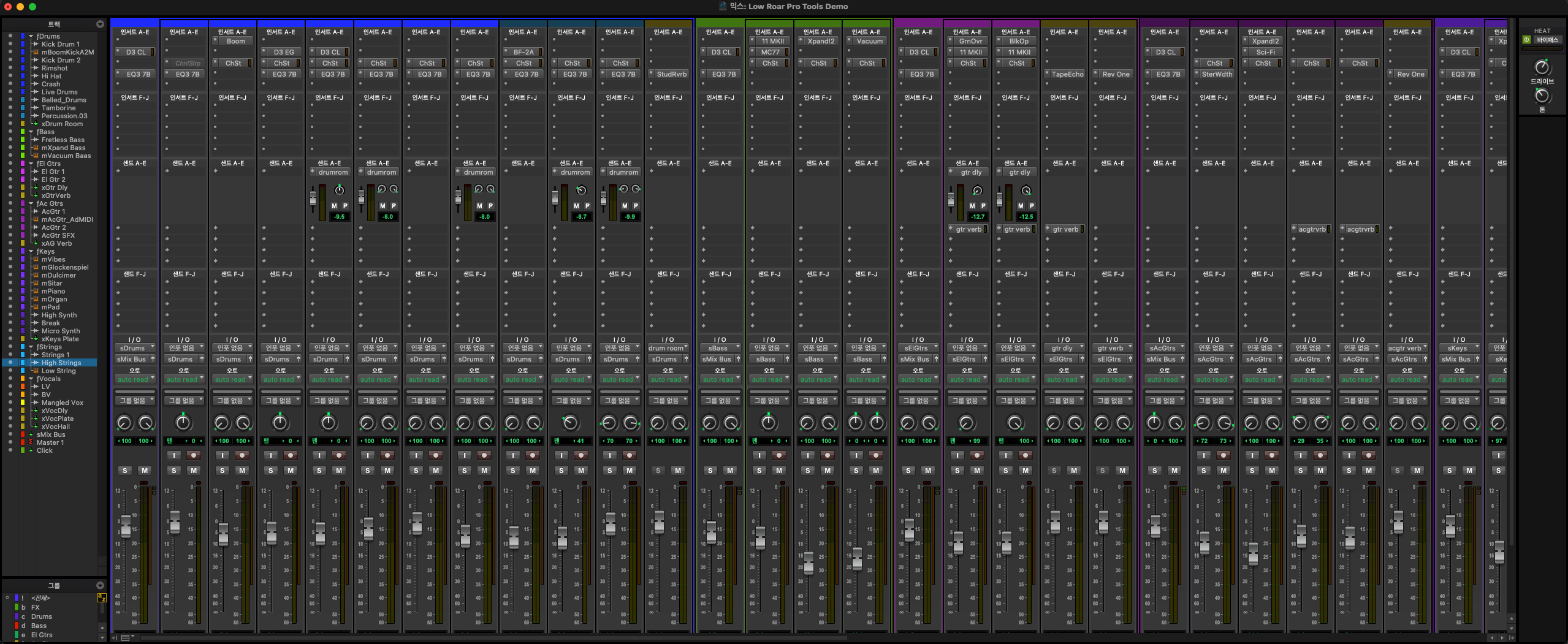
Task: Click the Master 1 master fader icon
Action: click(x=31, y=442)
